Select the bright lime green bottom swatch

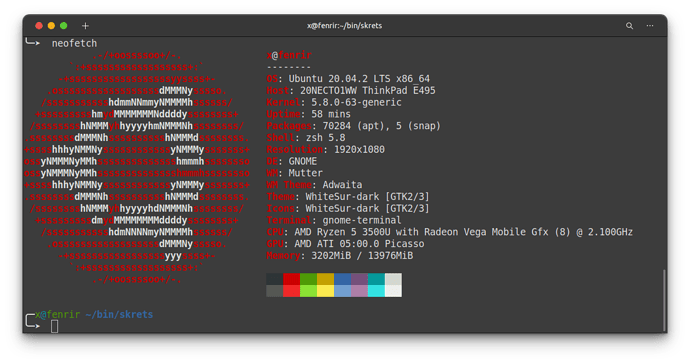308,291
